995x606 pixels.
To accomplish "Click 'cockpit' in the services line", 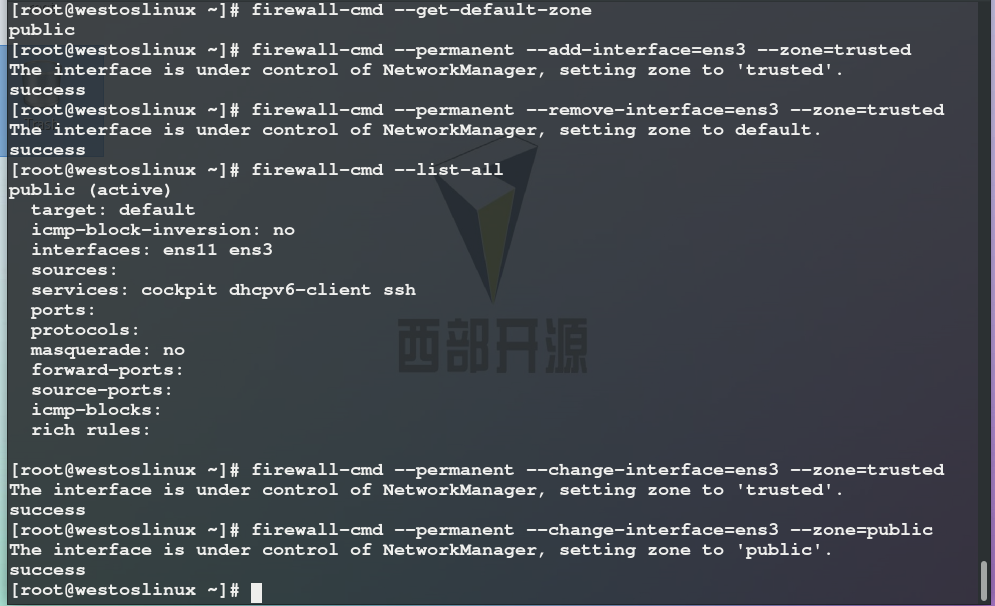I will tap(179, 290).
